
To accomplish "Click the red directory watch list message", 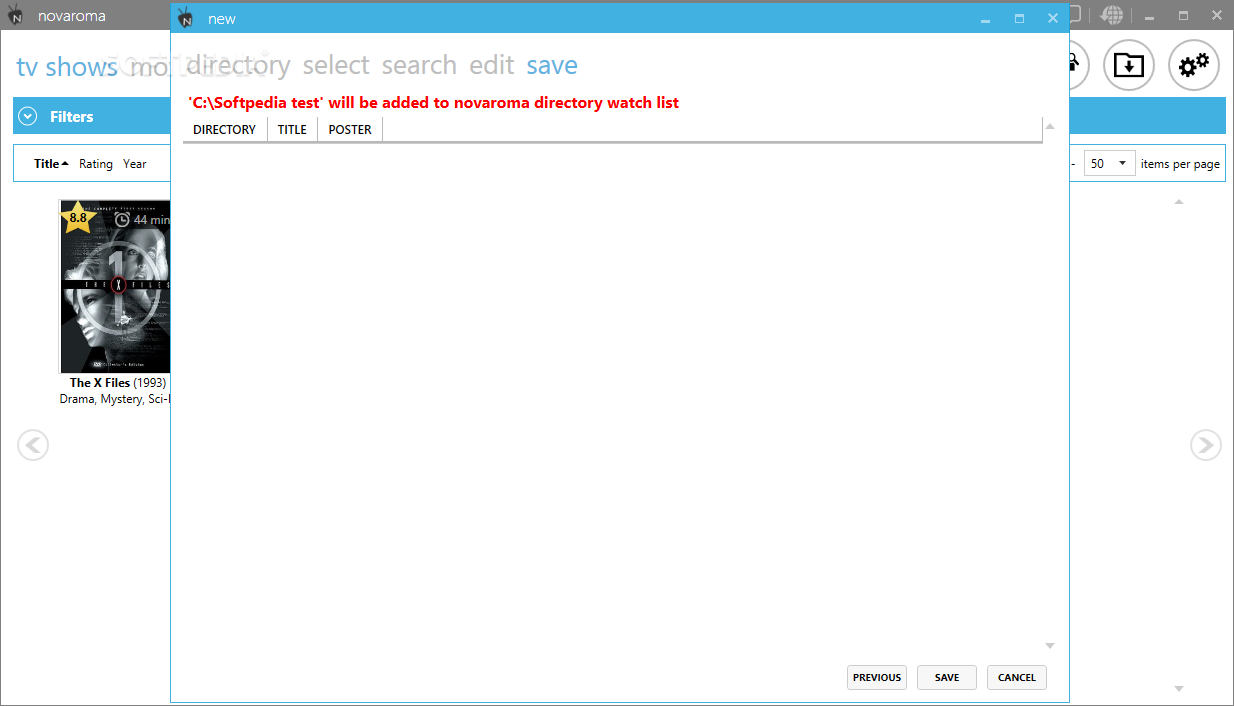I will [x=434, y=102].
